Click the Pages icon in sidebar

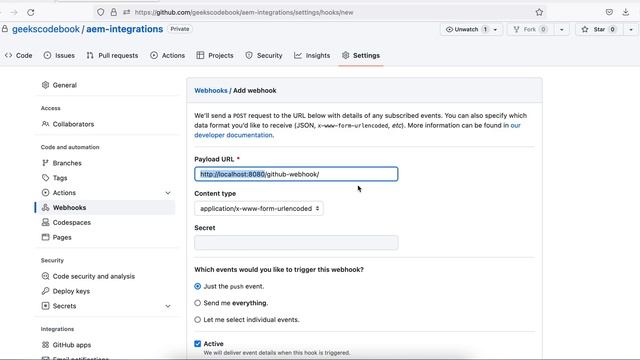pos(45,237)
